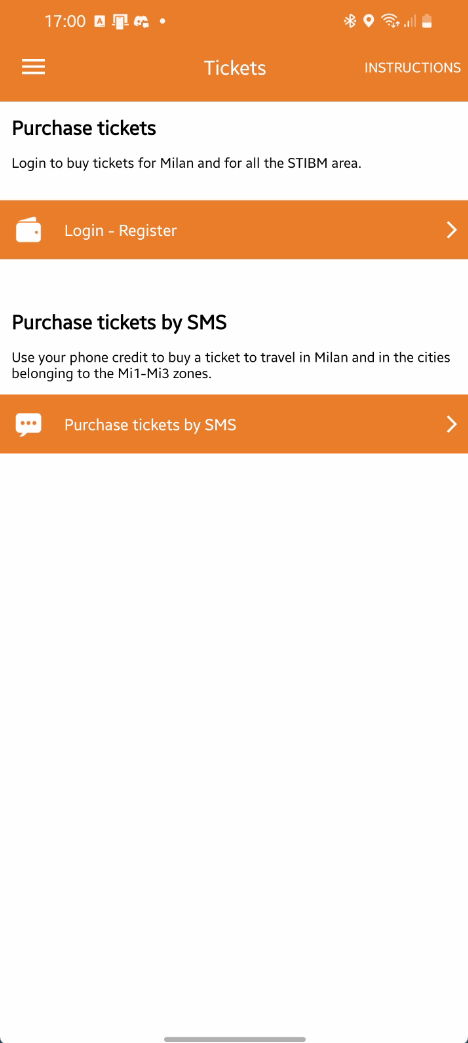The height and width of the screenshot is (1043, 468).
Task: Tap the Tickets header title
Action: click(x=235, y=68)
